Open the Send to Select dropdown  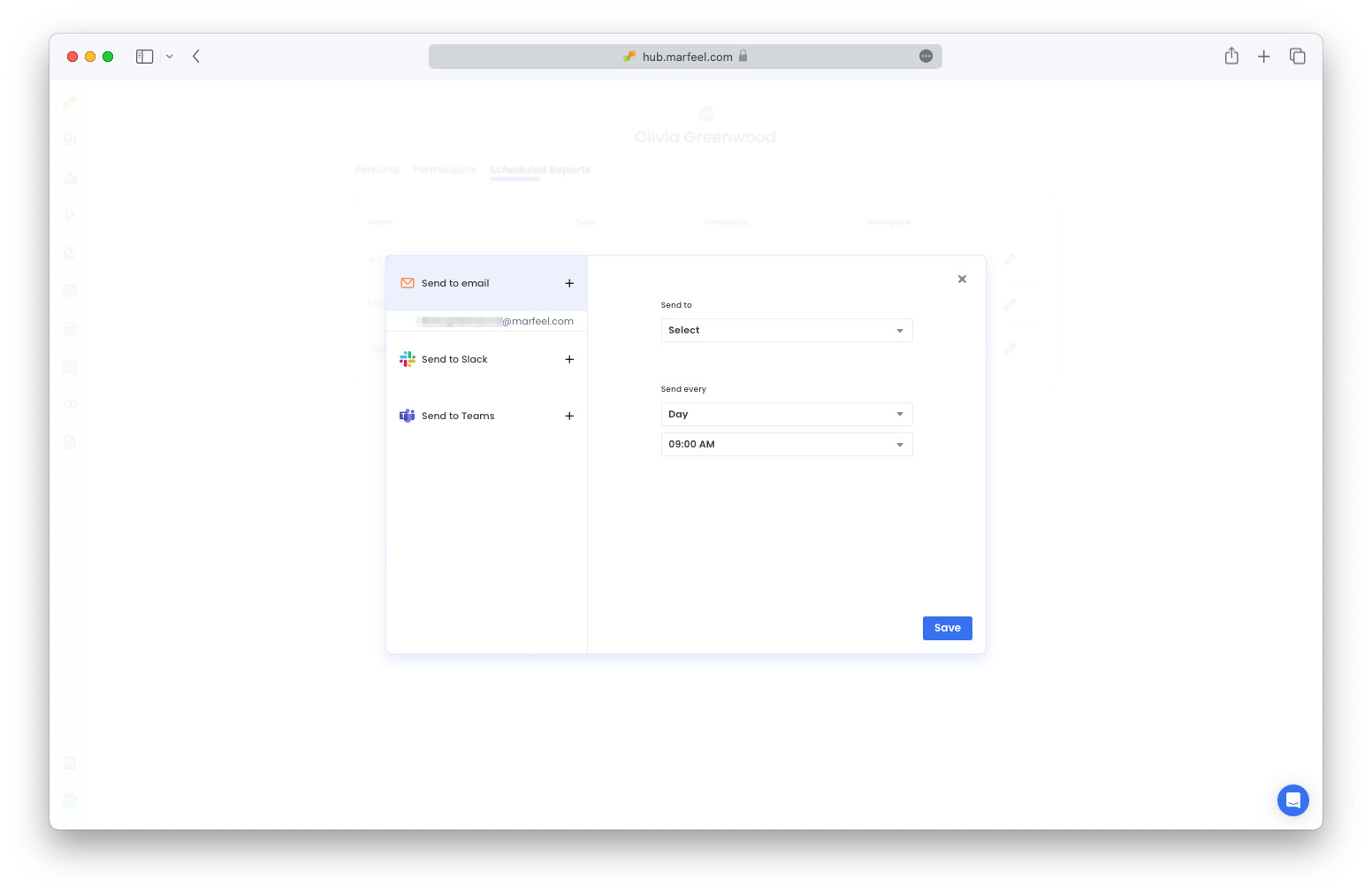(786, 330)
